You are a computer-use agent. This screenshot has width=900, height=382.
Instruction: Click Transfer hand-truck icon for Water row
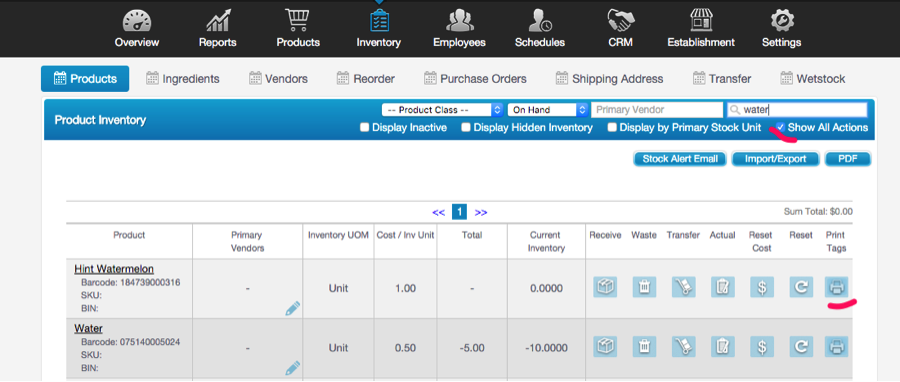[x=684, y=346]
